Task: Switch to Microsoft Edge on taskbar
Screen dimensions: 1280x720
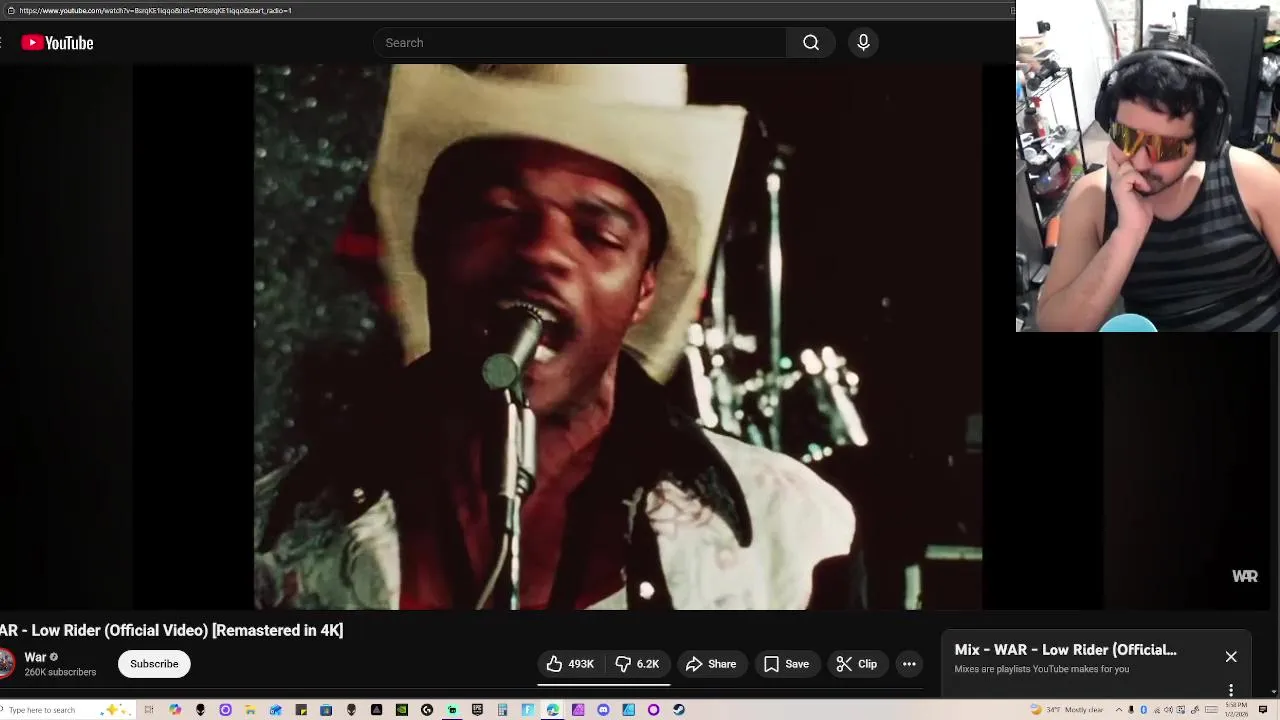Action: (552, 710)
